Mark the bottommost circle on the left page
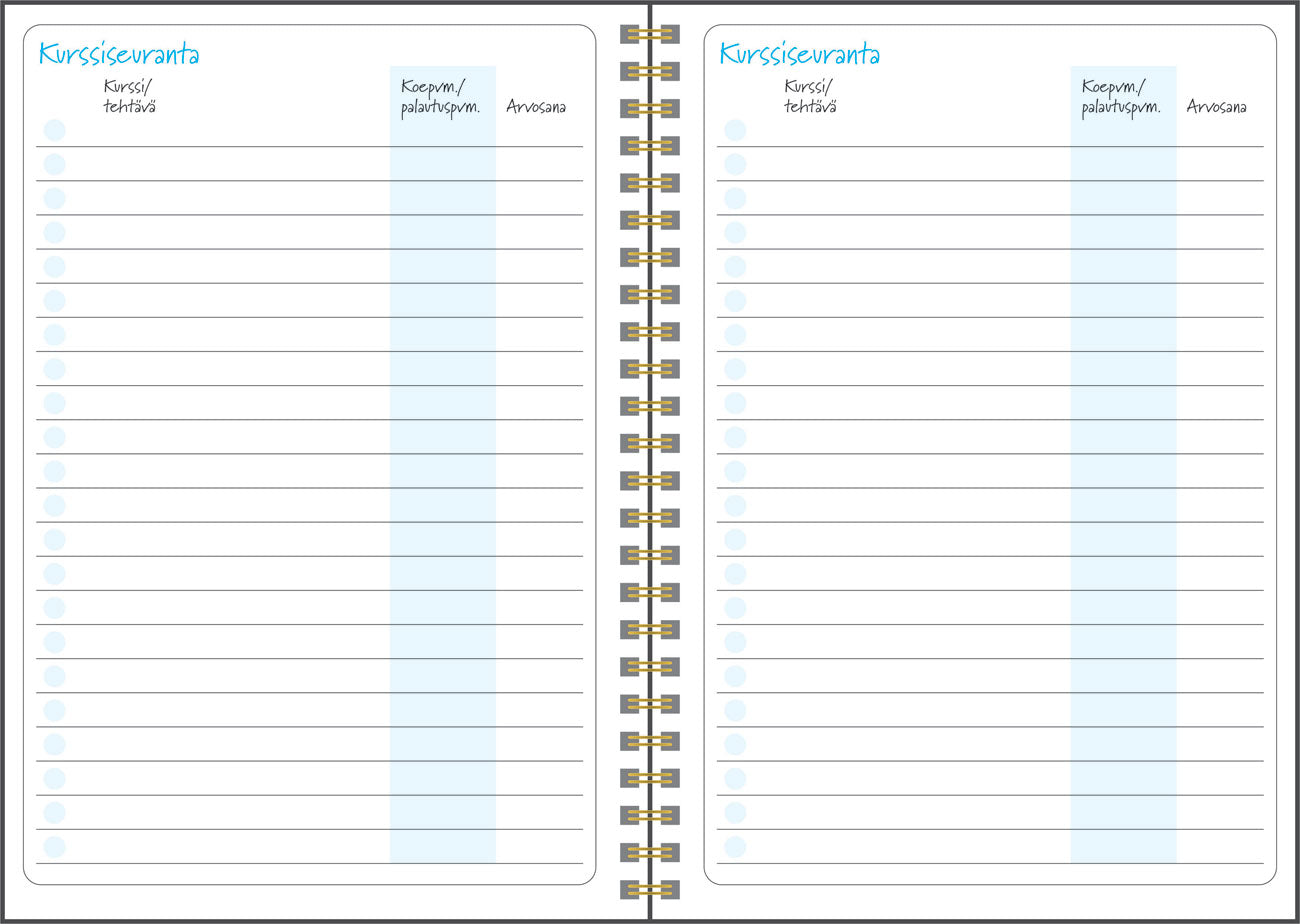This screenshot has height=924, width=1300. point(54,847)
